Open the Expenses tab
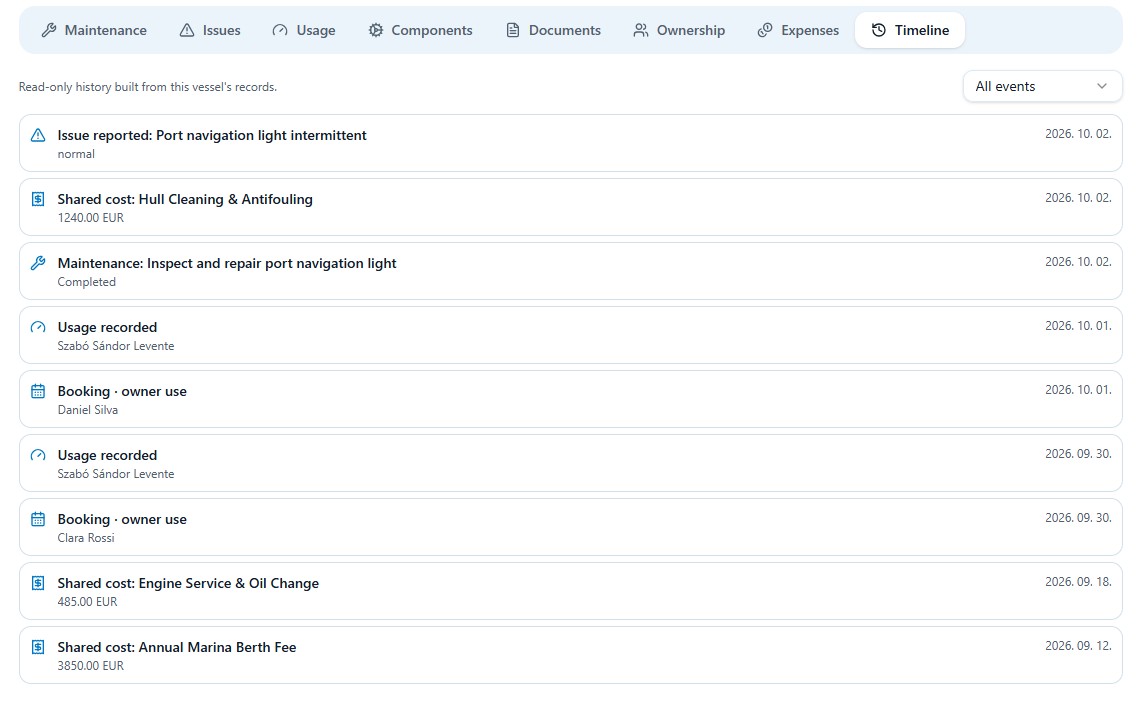 pos(798,30)
